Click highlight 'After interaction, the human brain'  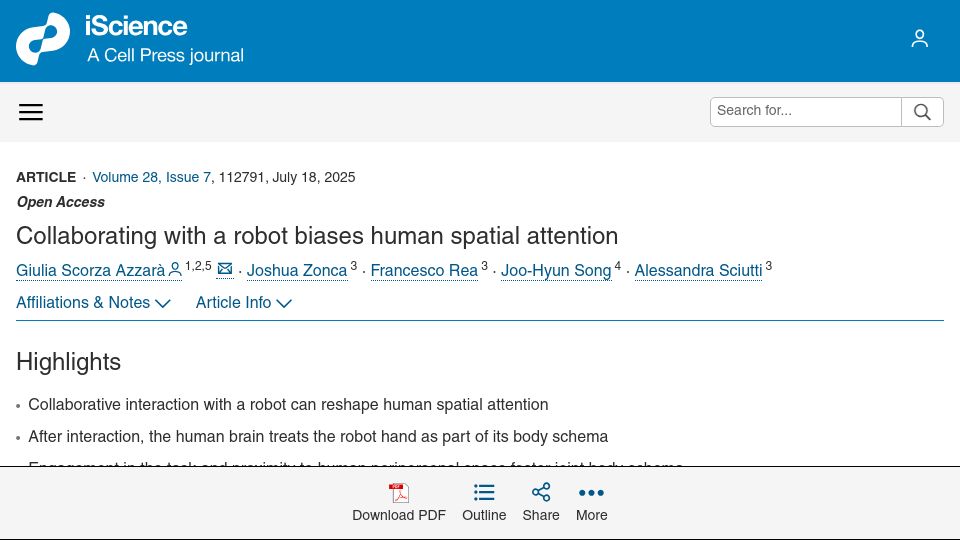[318, 437]
